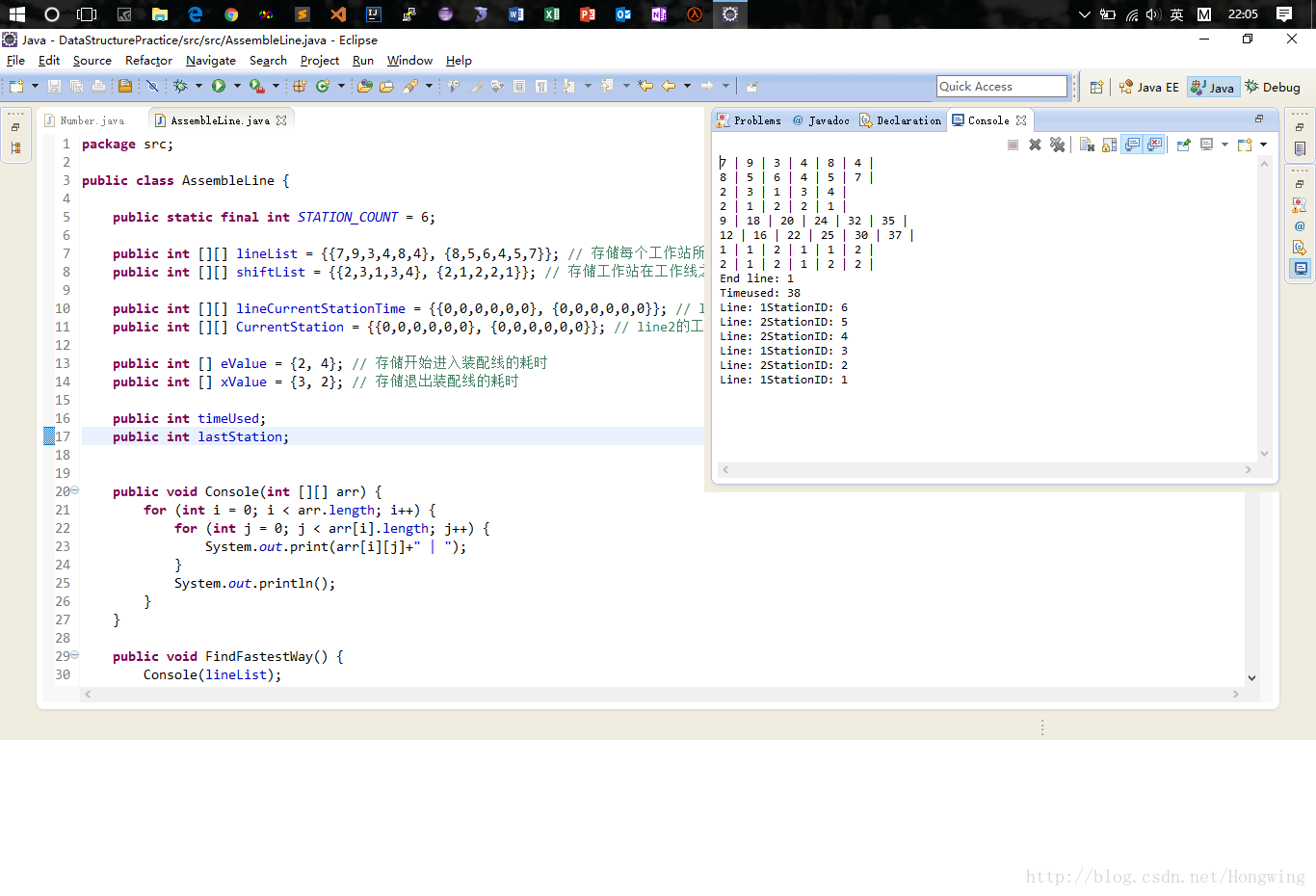Viewport: 1316px width, 896px height.
Task: Click the Save toolbar icon
Action: pos(54,86)
